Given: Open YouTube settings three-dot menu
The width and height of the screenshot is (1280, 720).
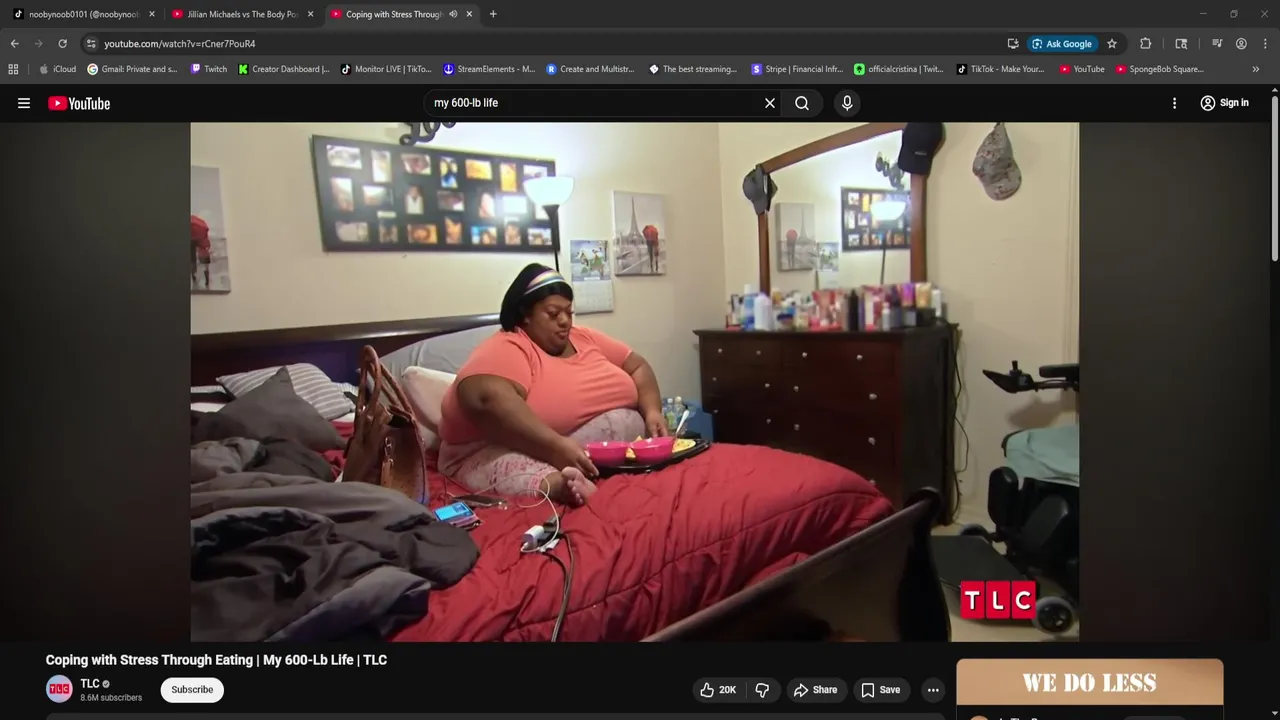Looking at the screenshot, I should coord(1175,103).
